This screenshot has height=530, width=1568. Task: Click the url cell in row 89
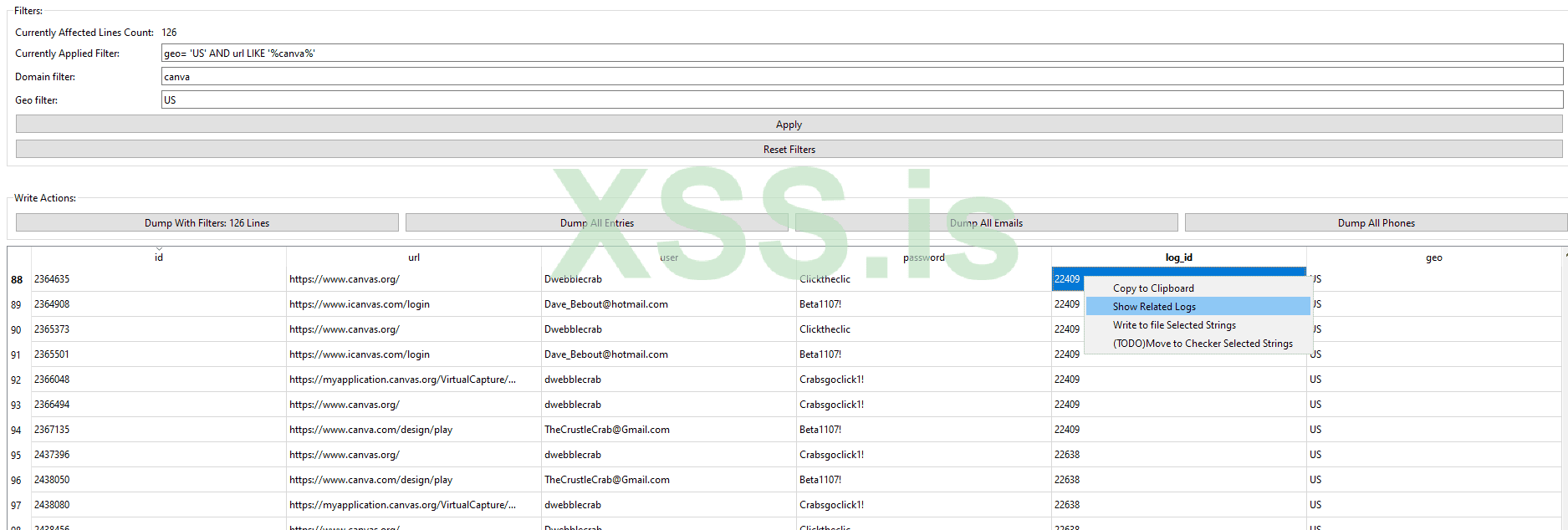tap(414, 304)
